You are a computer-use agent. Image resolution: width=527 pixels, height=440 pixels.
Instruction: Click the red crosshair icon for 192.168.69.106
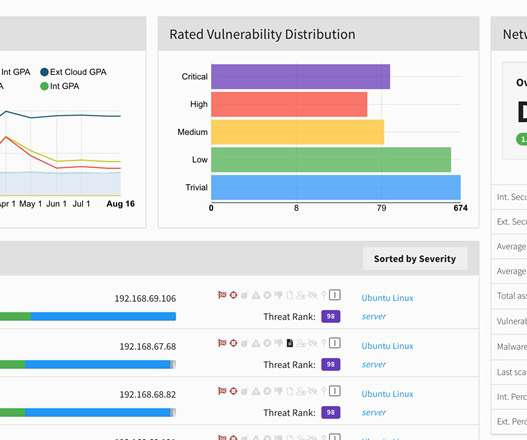coord(233,295)
